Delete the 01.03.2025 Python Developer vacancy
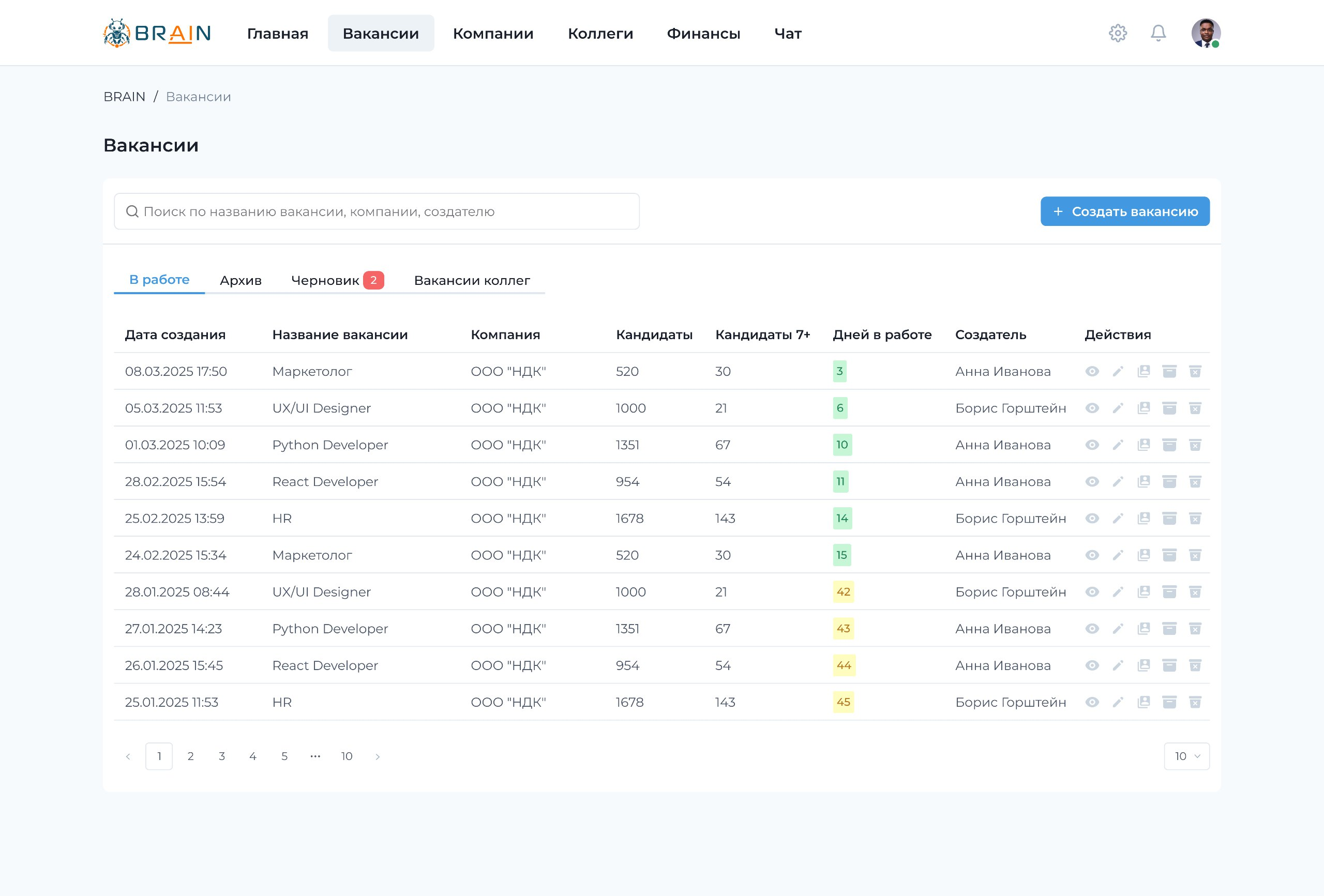 coord(1195,445)
